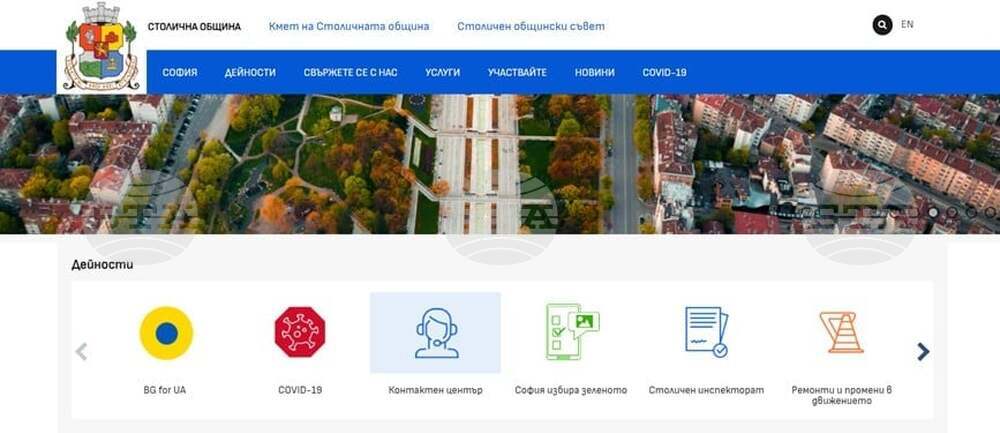This screenshot has height=433, width=1000.
Task: Follow the Кмет на Столичната община link
Action: pos(349,27)
